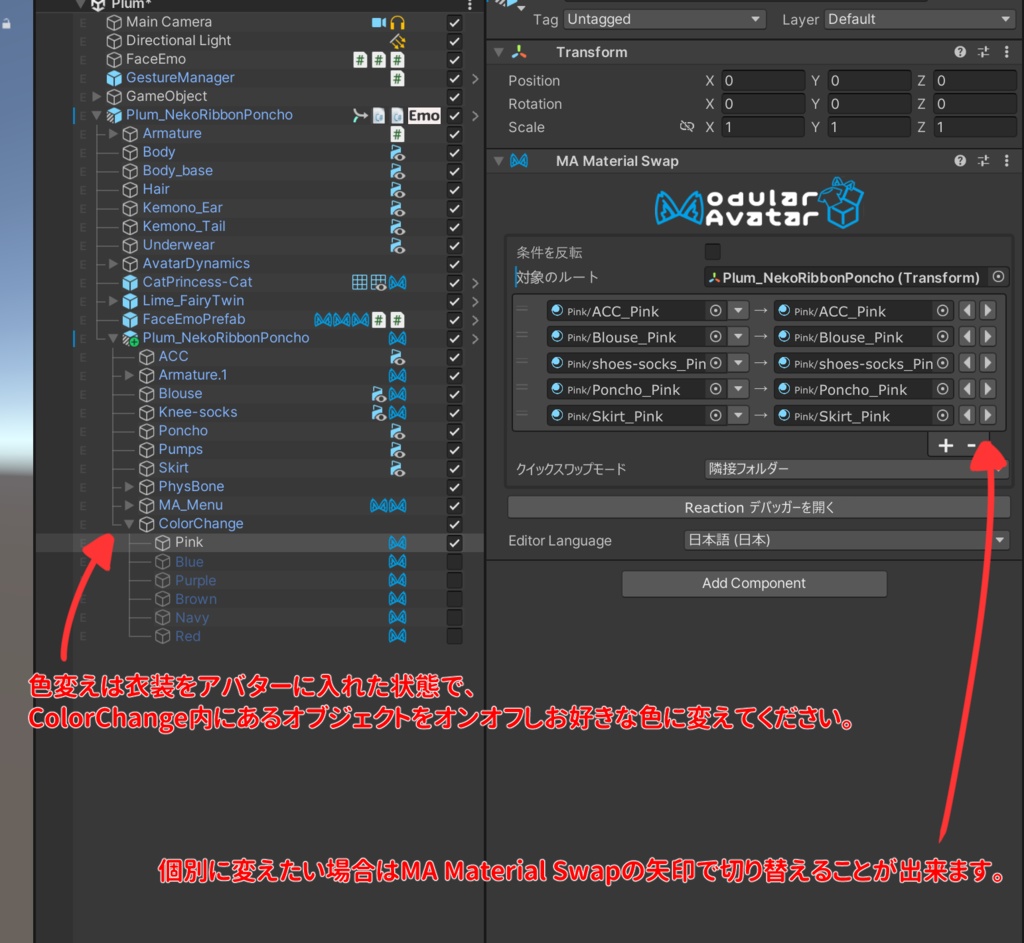Click the grid icon on CatPrincess-Cat row
Screen dimensions: 1024x943
tap(359, 282)
